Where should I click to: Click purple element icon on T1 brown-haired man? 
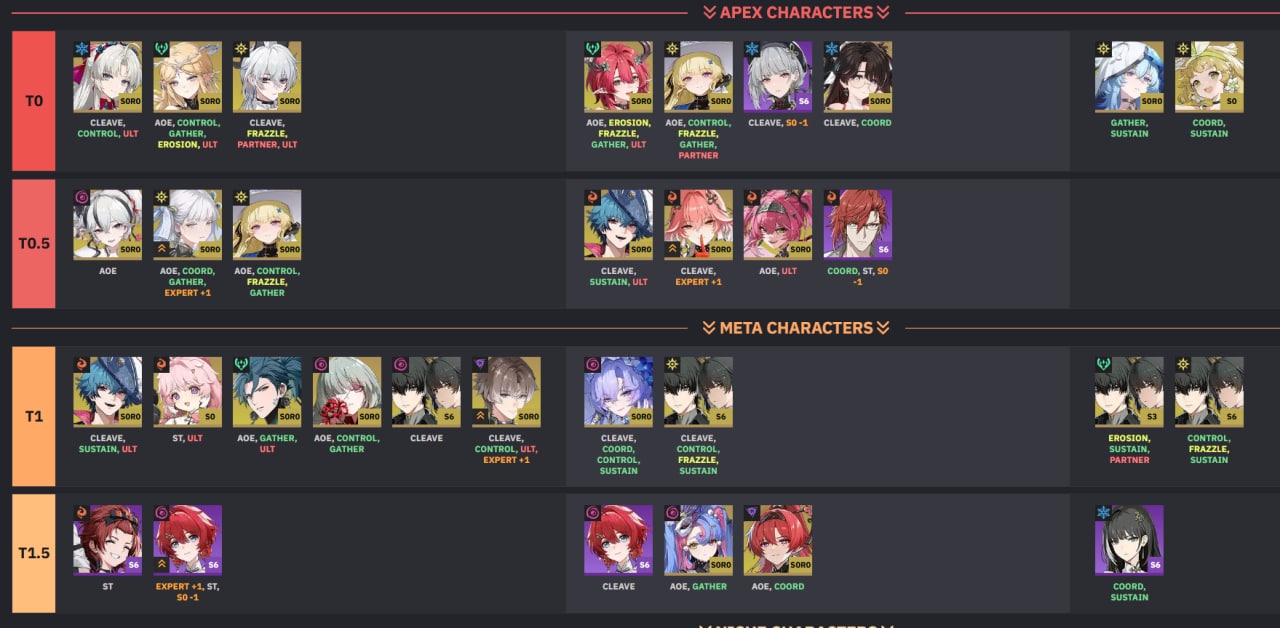click(x=481, y=365)
